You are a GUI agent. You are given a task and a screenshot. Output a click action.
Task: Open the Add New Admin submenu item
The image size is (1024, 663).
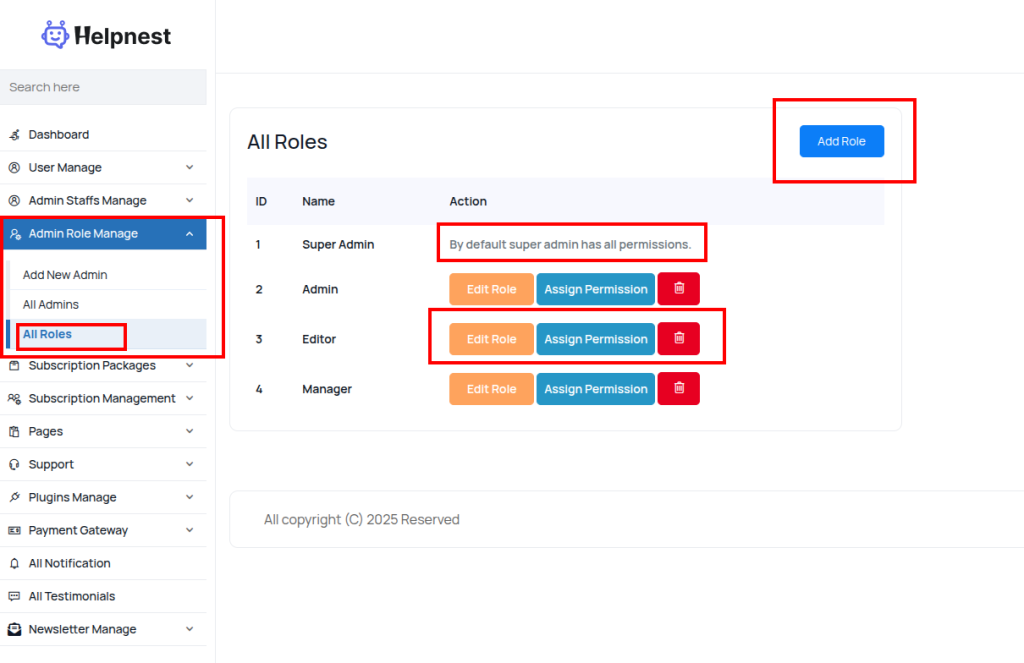pyautogui.click(x=65, y=275)
